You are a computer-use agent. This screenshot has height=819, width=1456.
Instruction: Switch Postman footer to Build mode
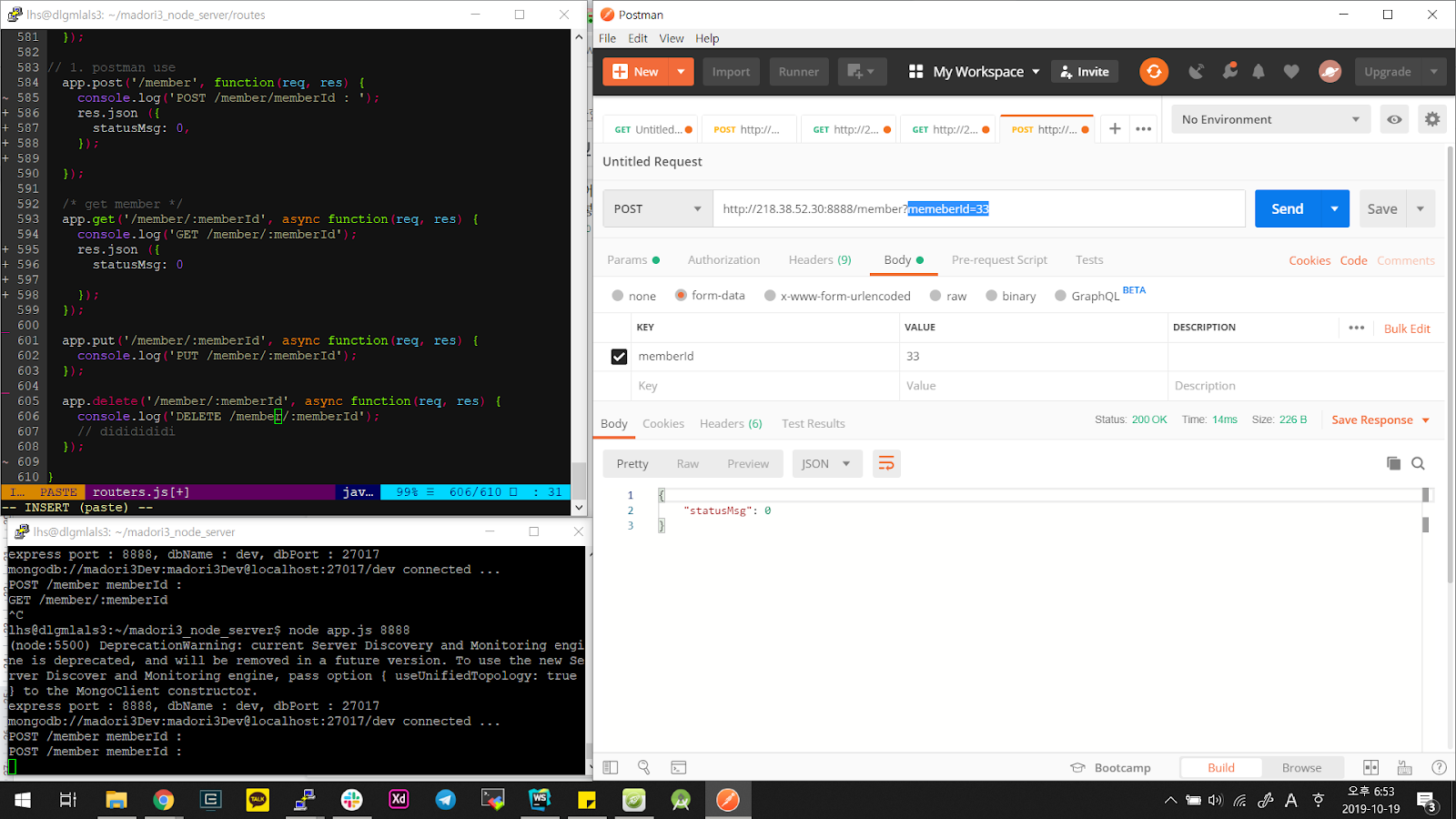(x=1221, y=767)
